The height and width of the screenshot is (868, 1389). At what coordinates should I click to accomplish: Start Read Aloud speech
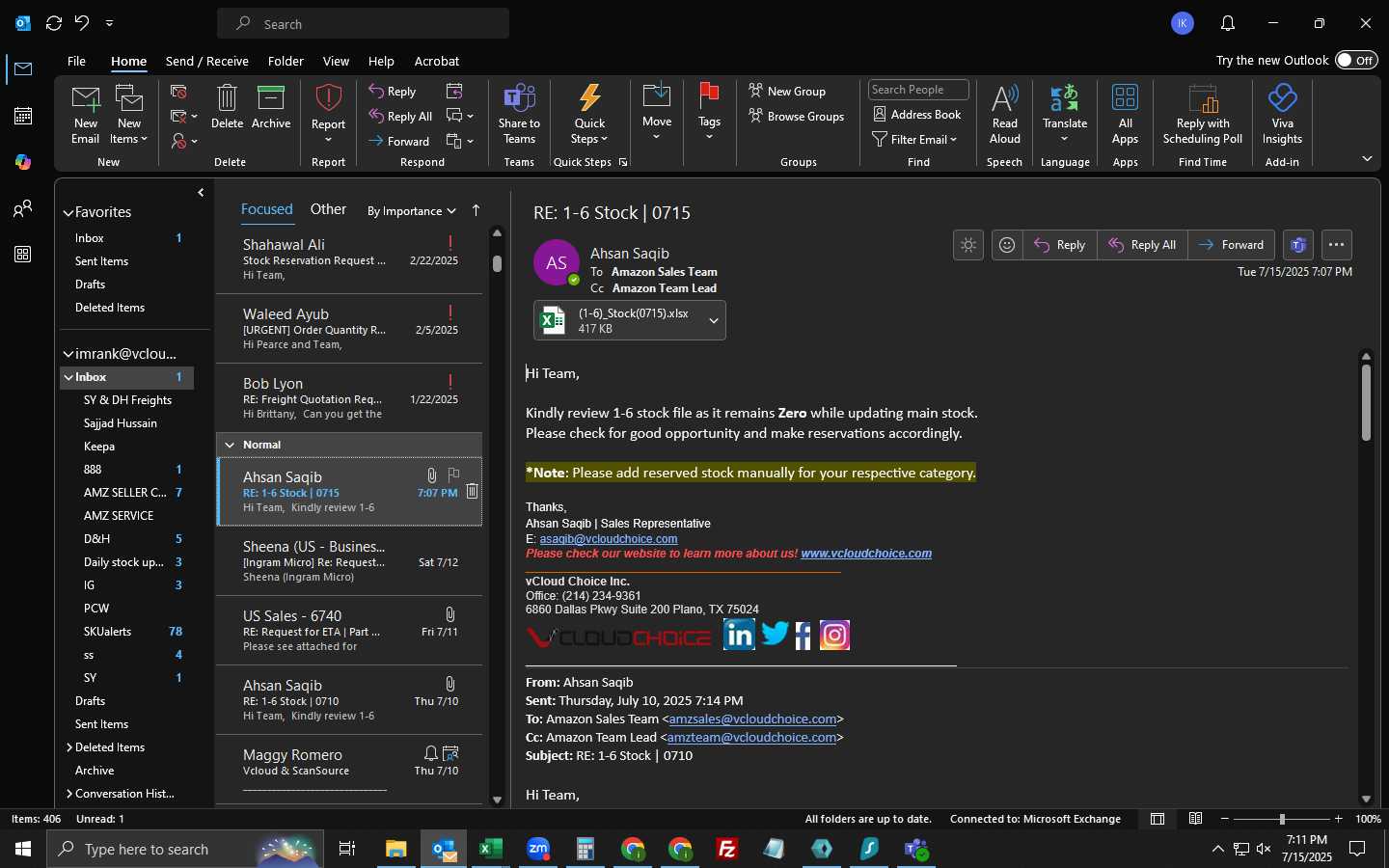(x=1004, y=114)
